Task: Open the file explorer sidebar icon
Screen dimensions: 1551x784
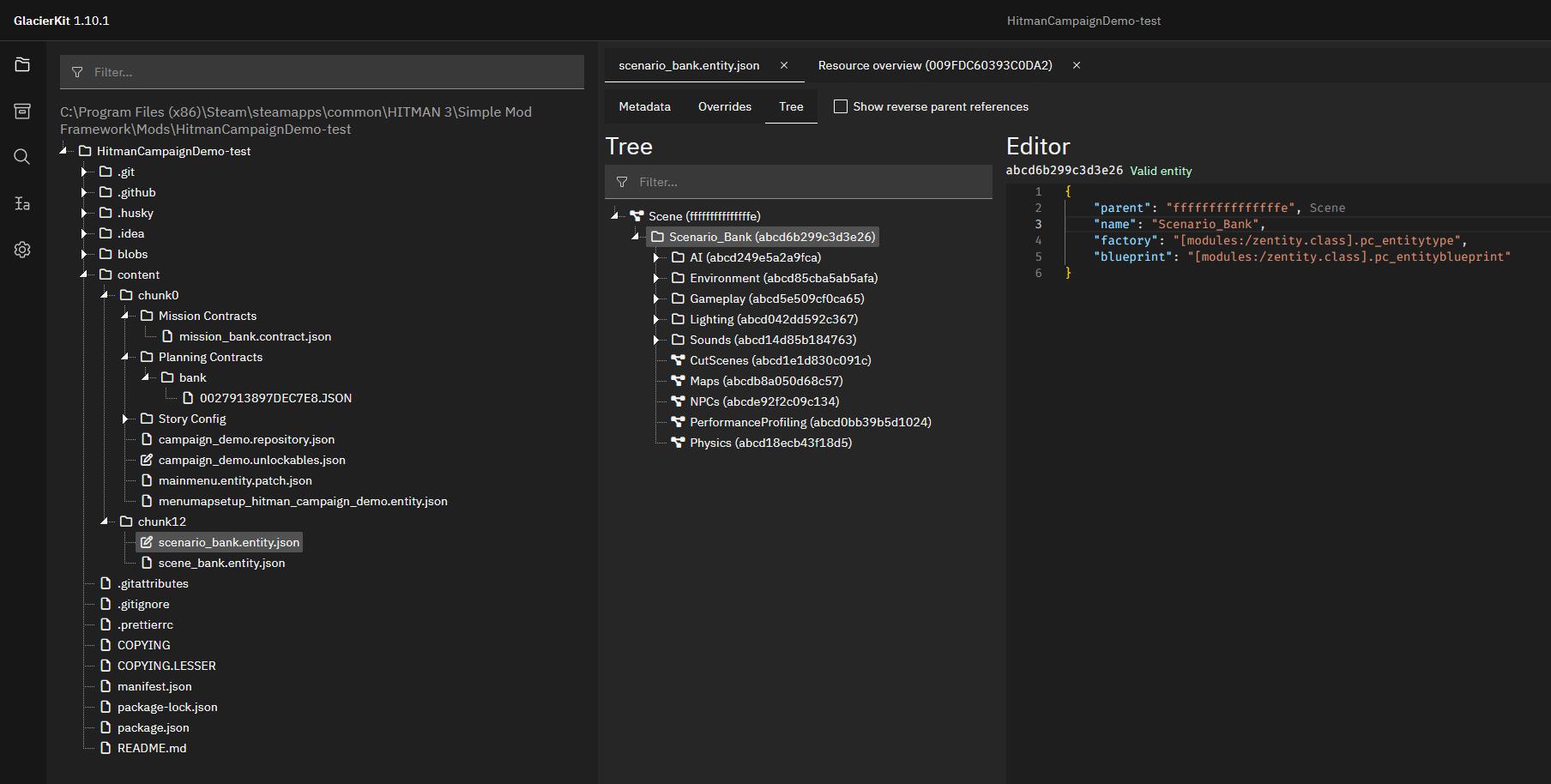Action: pos(22,65)
